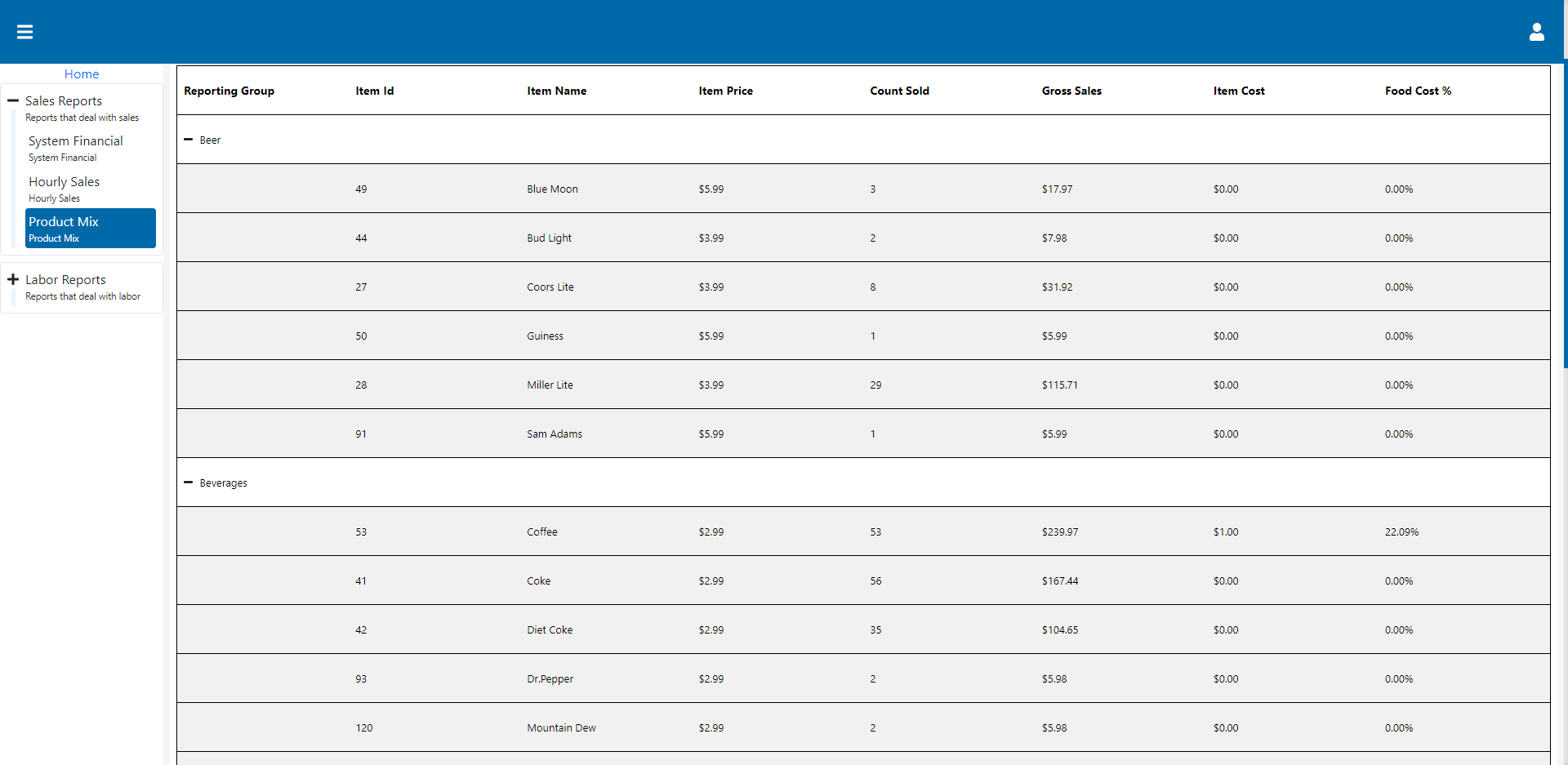This screenshot has height=765, width=1568.
Task: Select the Diet Coke item name
Action: point(550,629)
